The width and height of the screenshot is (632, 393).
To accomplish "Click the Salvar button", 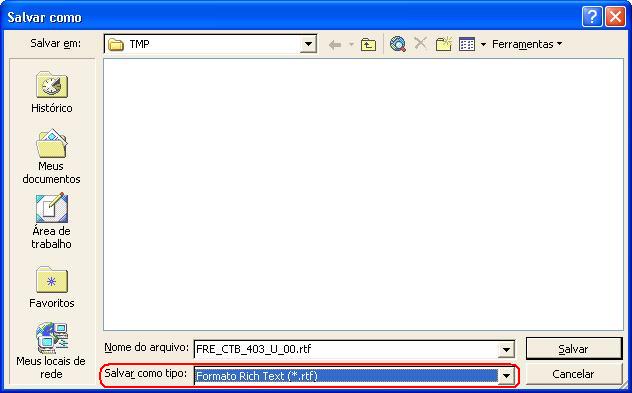I will tap(574, 349).
